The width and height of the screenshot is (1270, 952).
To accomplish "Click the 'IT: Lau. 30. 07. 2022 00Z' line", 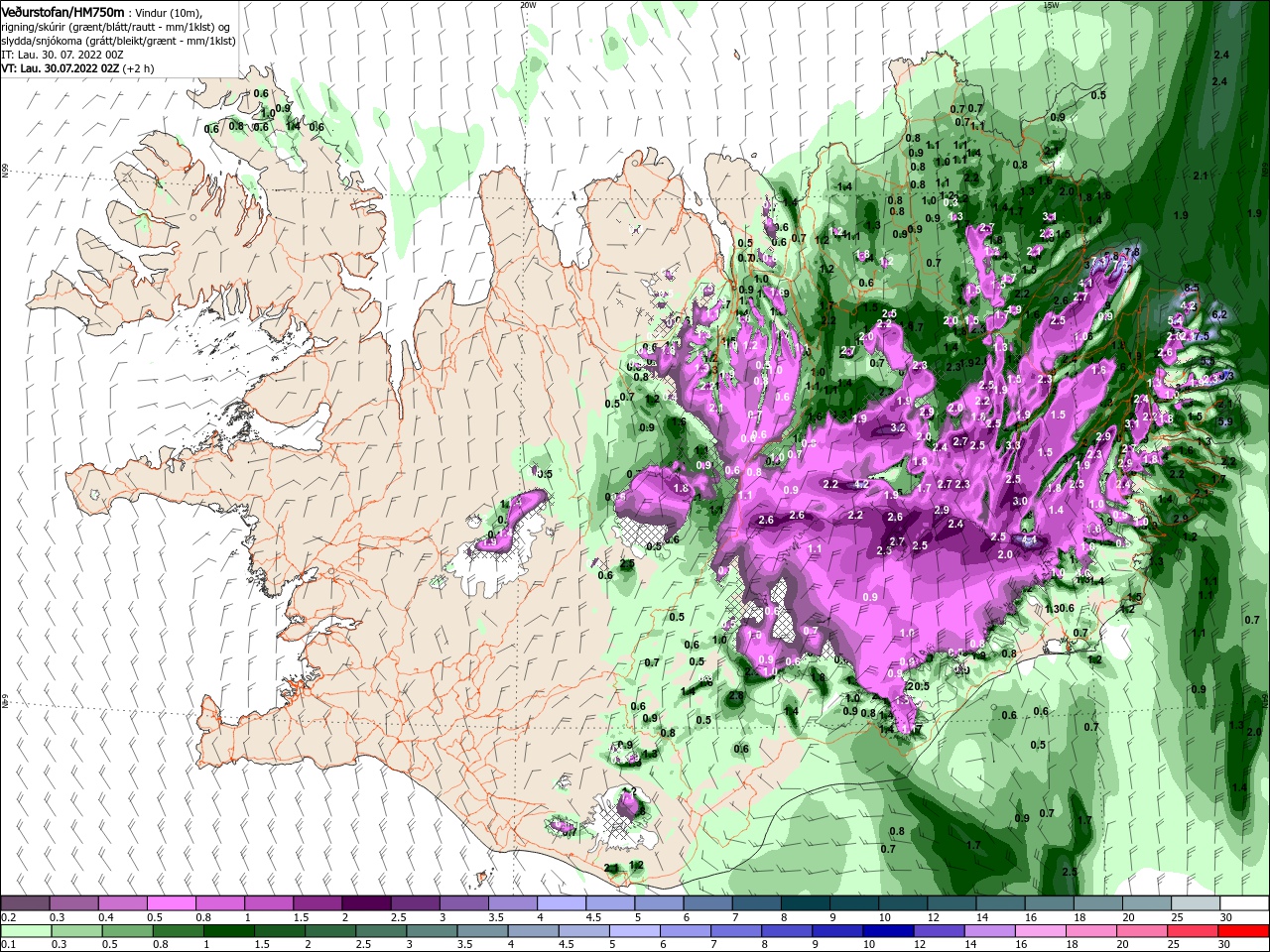I will click(x=63, y=55).
